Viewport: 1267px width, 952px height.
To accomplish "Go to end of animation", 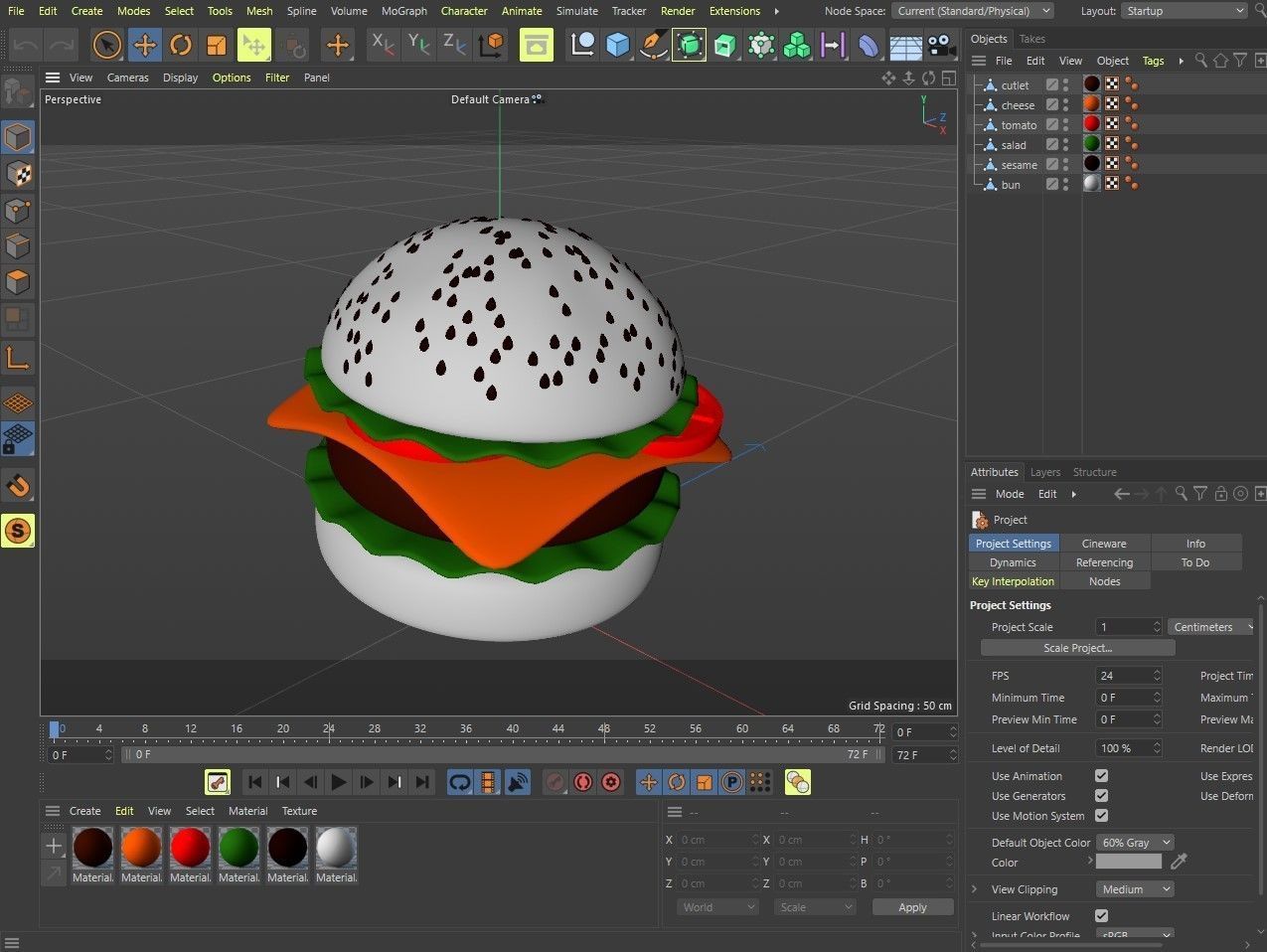I will tap(423, 782).
